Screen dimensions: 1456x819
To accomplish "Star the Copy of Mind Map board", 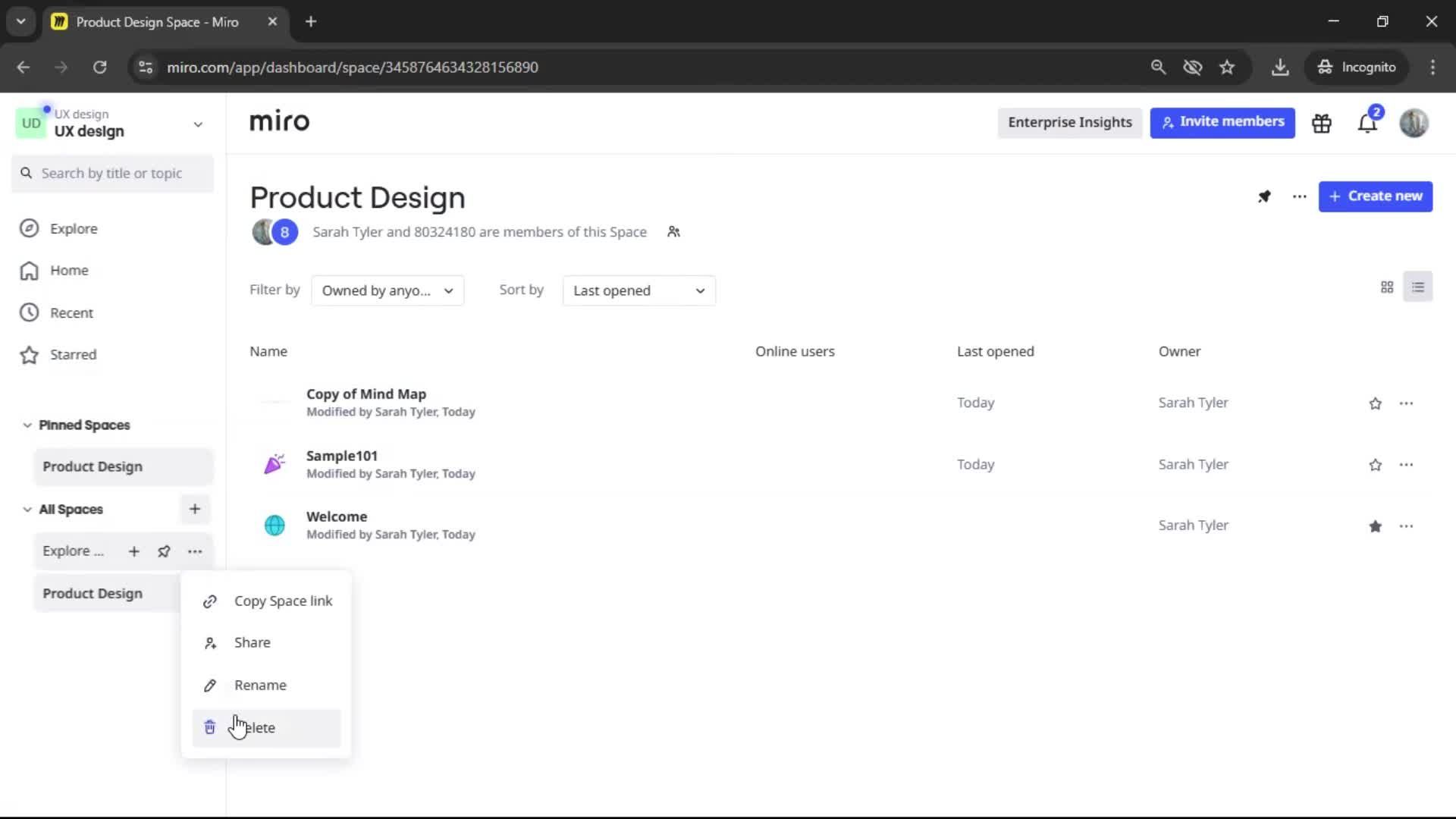I will click(x=1376, y=403).
